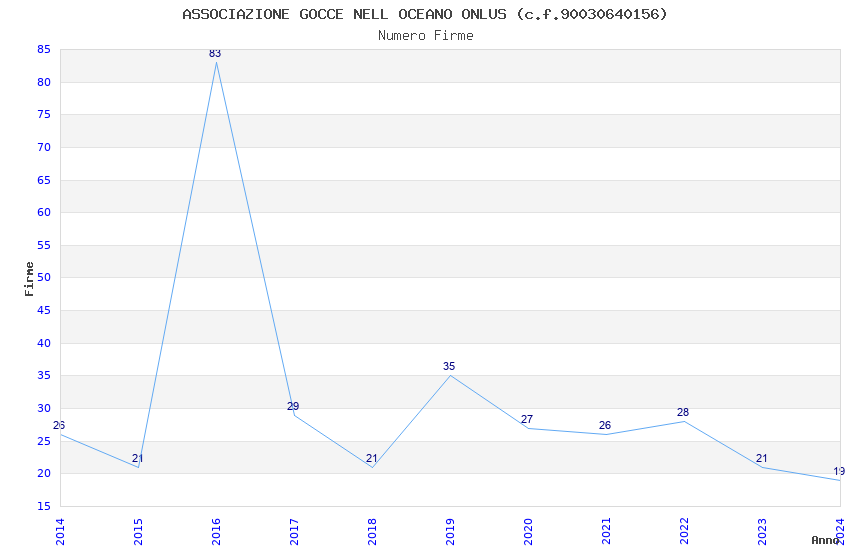
Task: Click y-axis tick value 70
Action: coord(44,147)
